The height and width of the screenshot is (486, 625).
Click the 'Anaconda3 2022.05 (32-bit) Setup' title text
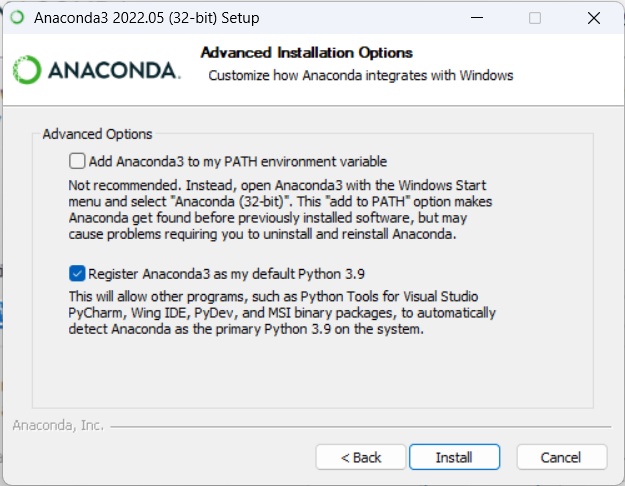pyautogui.click(x=147, y=18)
